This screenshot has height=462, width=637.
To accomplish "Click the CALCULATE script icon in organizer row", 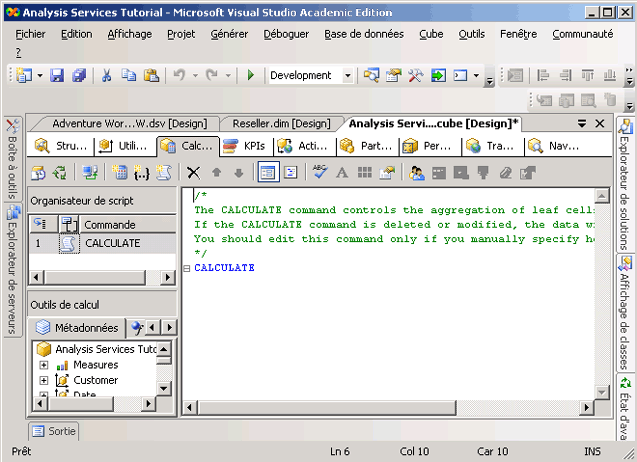I will [x=69, y=243].
